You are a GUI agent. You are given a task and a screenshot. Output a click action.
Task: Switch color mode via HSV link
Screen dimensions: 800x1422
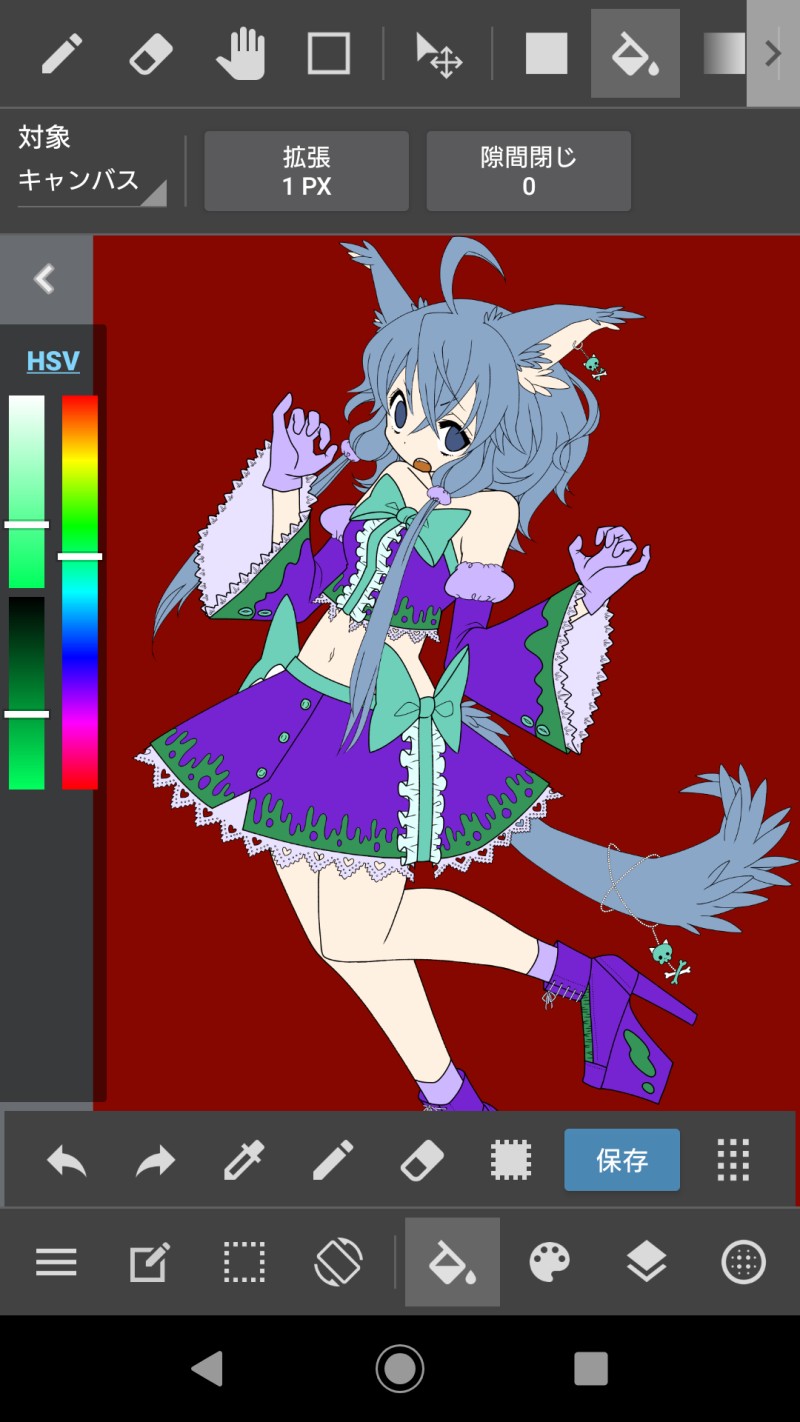pyautogui.click(x=53, y=361)
